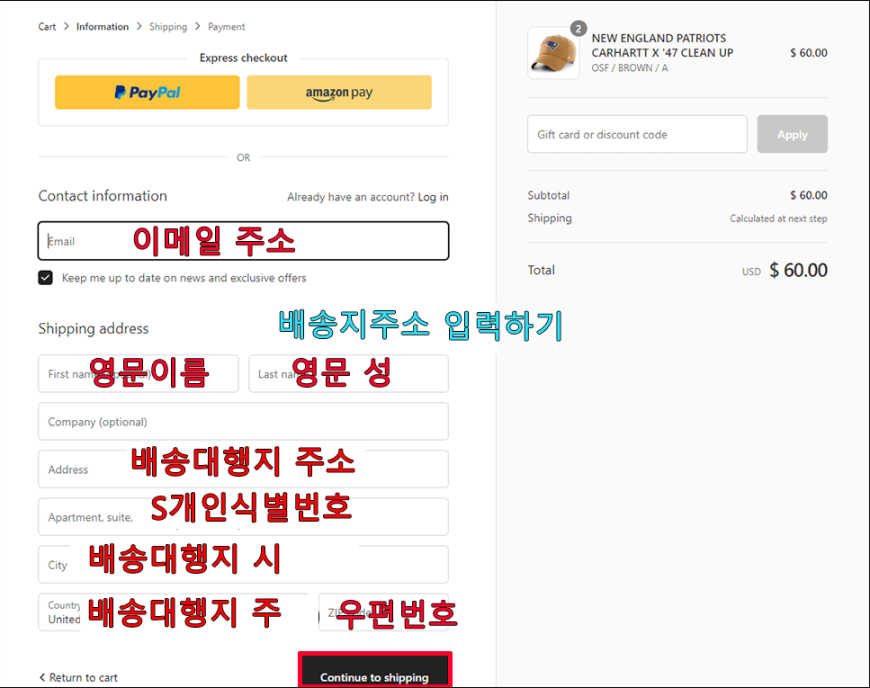Click the Last name field
The height and width of the screenshot is (688, 870).
click(x=348, y=373)
